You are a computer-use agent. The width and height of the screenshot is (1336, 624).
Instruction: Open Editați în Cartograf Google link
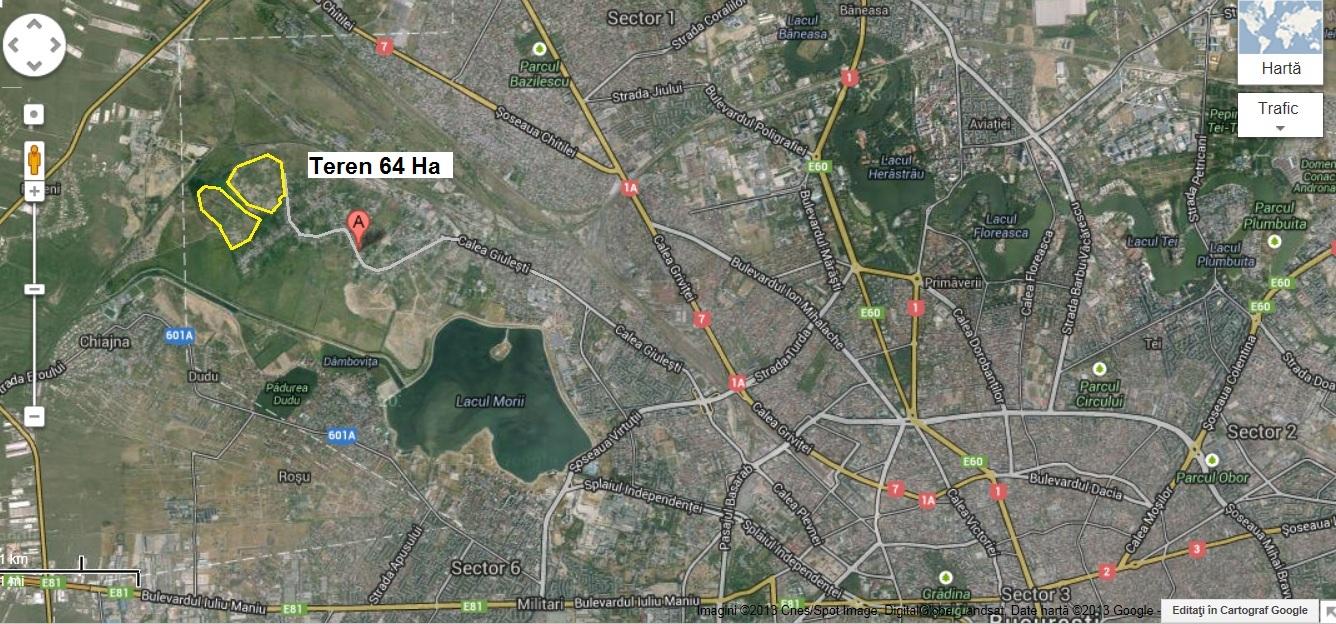tap(1240, 610)
